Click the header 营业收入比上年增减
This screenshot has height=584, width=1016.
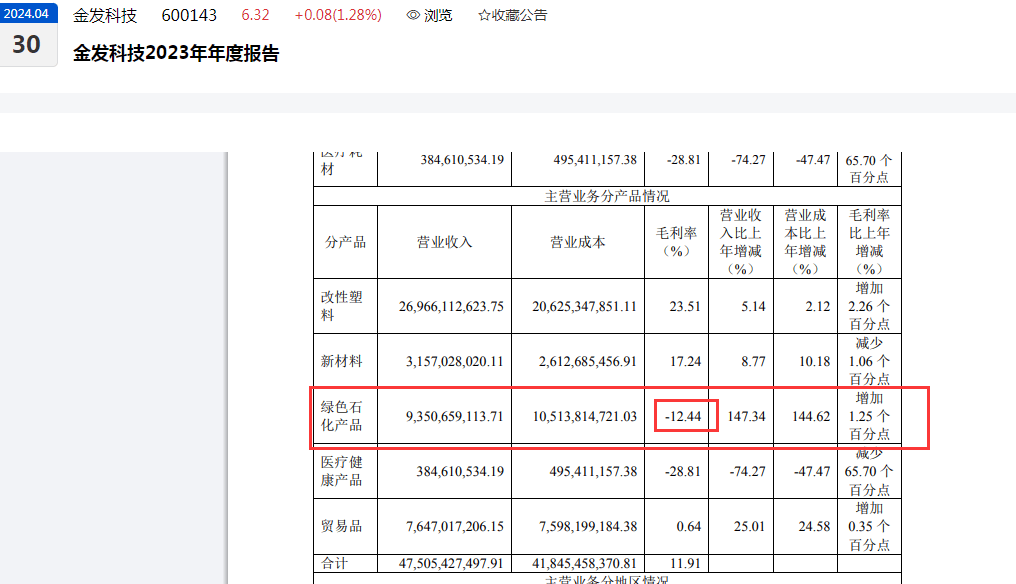pyautogui.click(x=741, y=242)
